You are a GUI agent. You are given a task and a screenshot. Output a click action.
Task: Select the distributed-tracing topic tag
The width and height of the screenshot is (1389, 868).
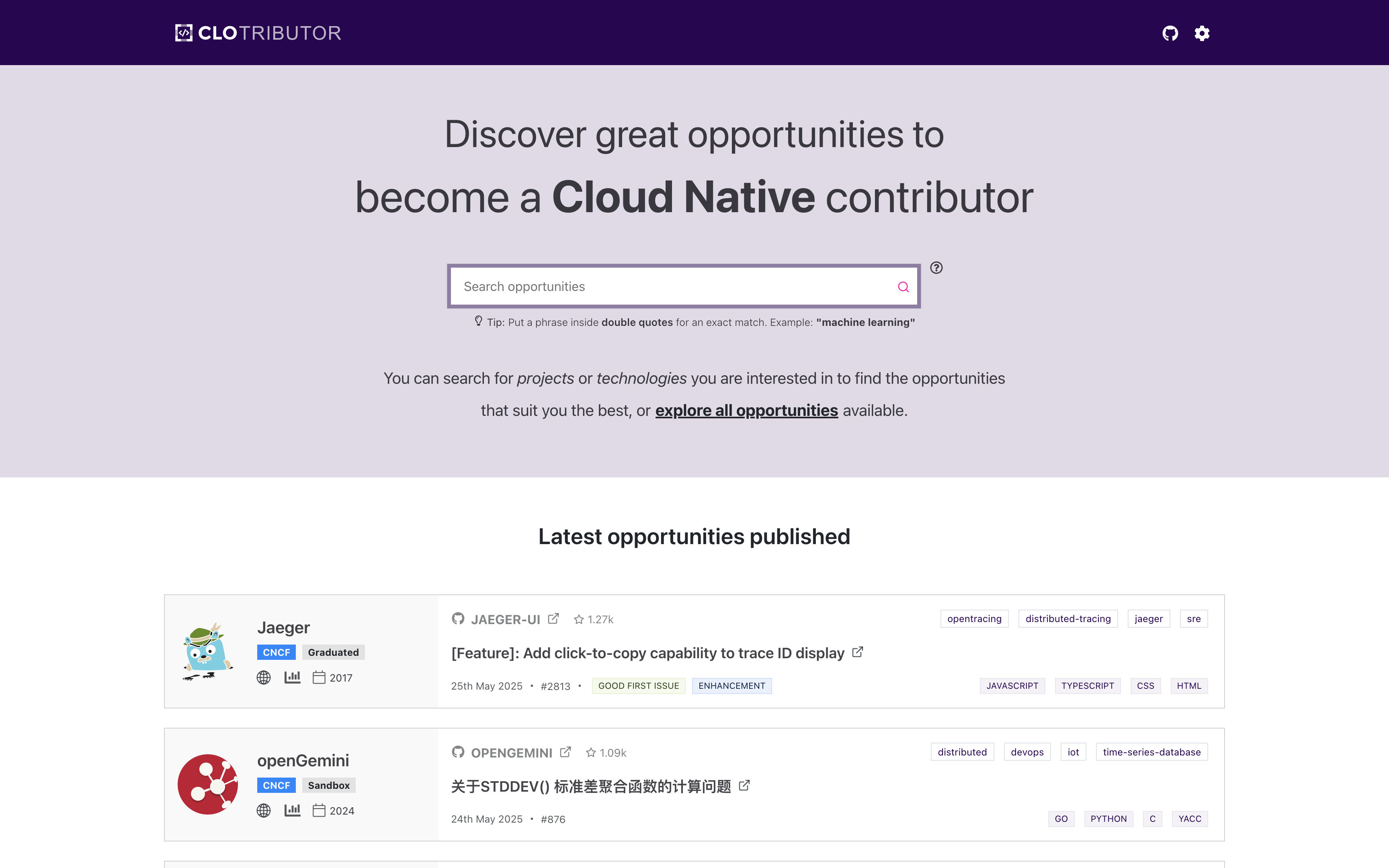1067,619
